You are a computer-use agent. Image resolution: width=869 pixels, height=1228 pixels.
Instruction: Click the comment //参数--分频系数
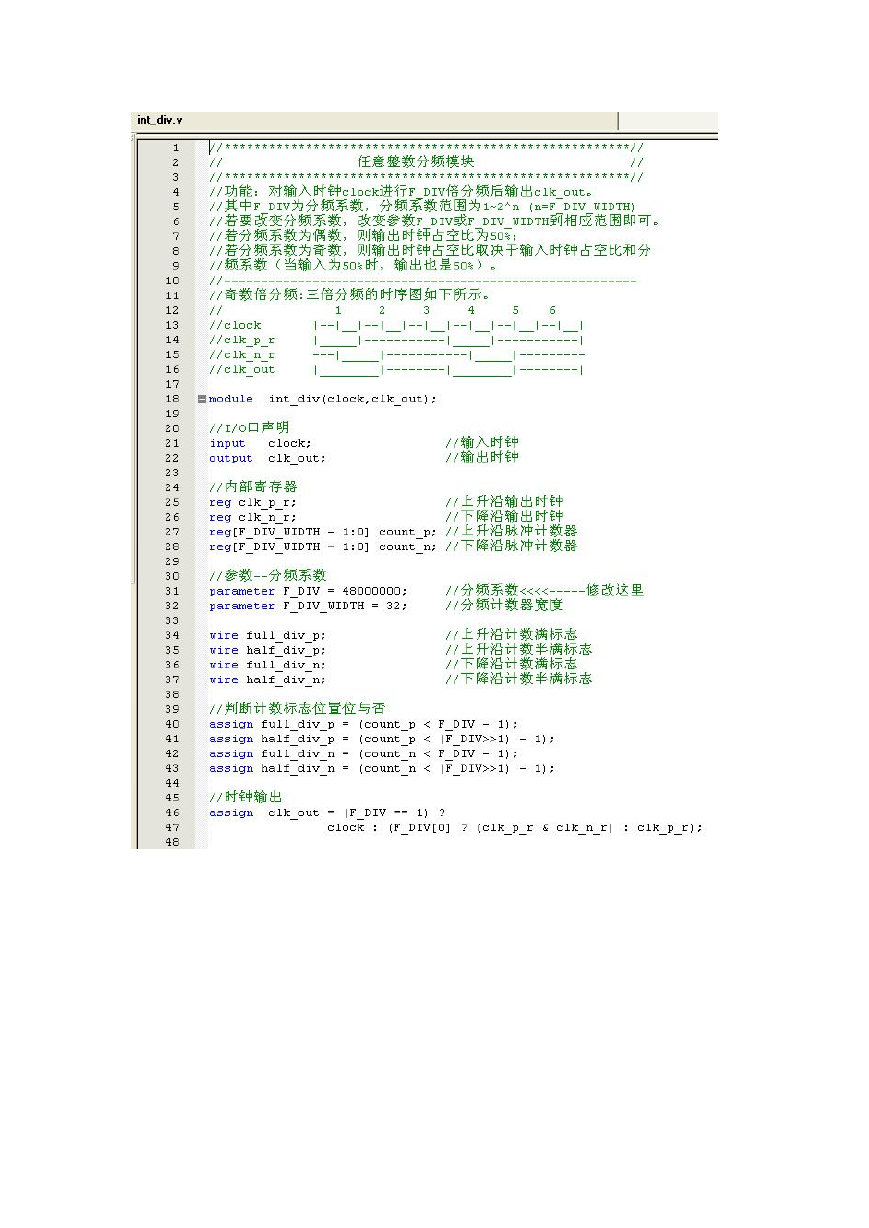pyautogui.click(x=267, y=576)
